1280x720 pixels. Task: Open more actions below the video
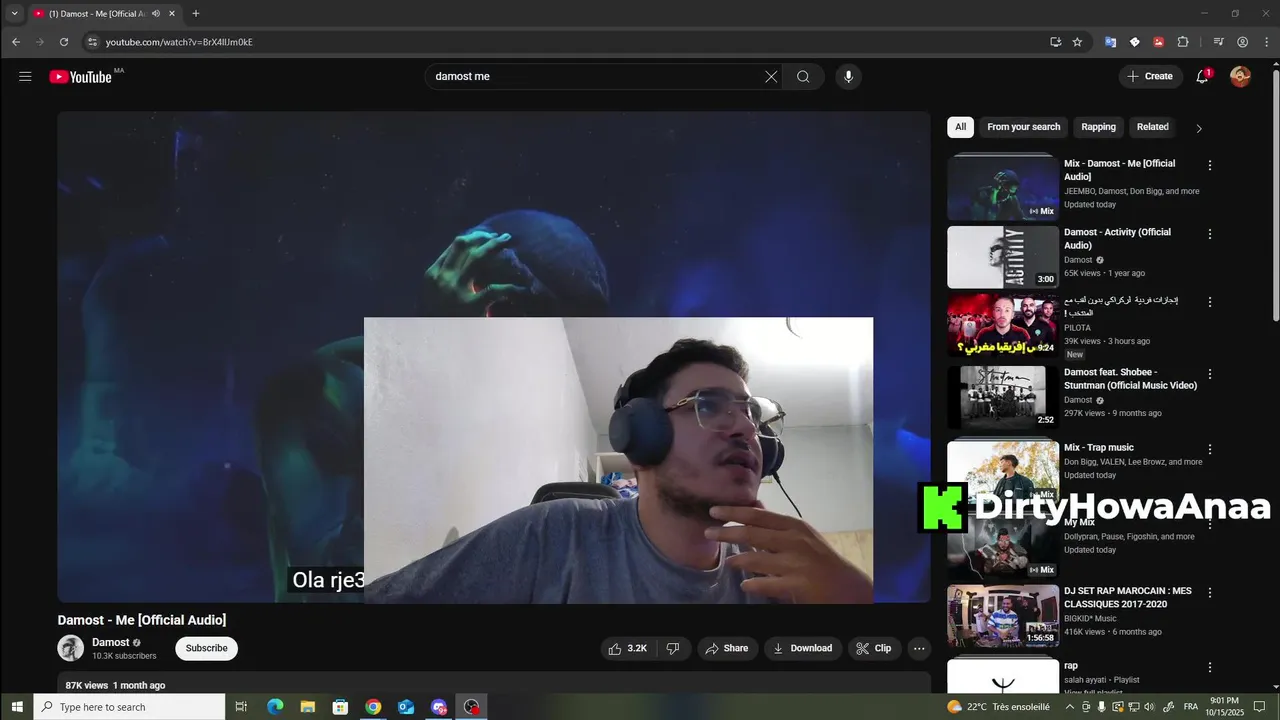tap(919, 648)
